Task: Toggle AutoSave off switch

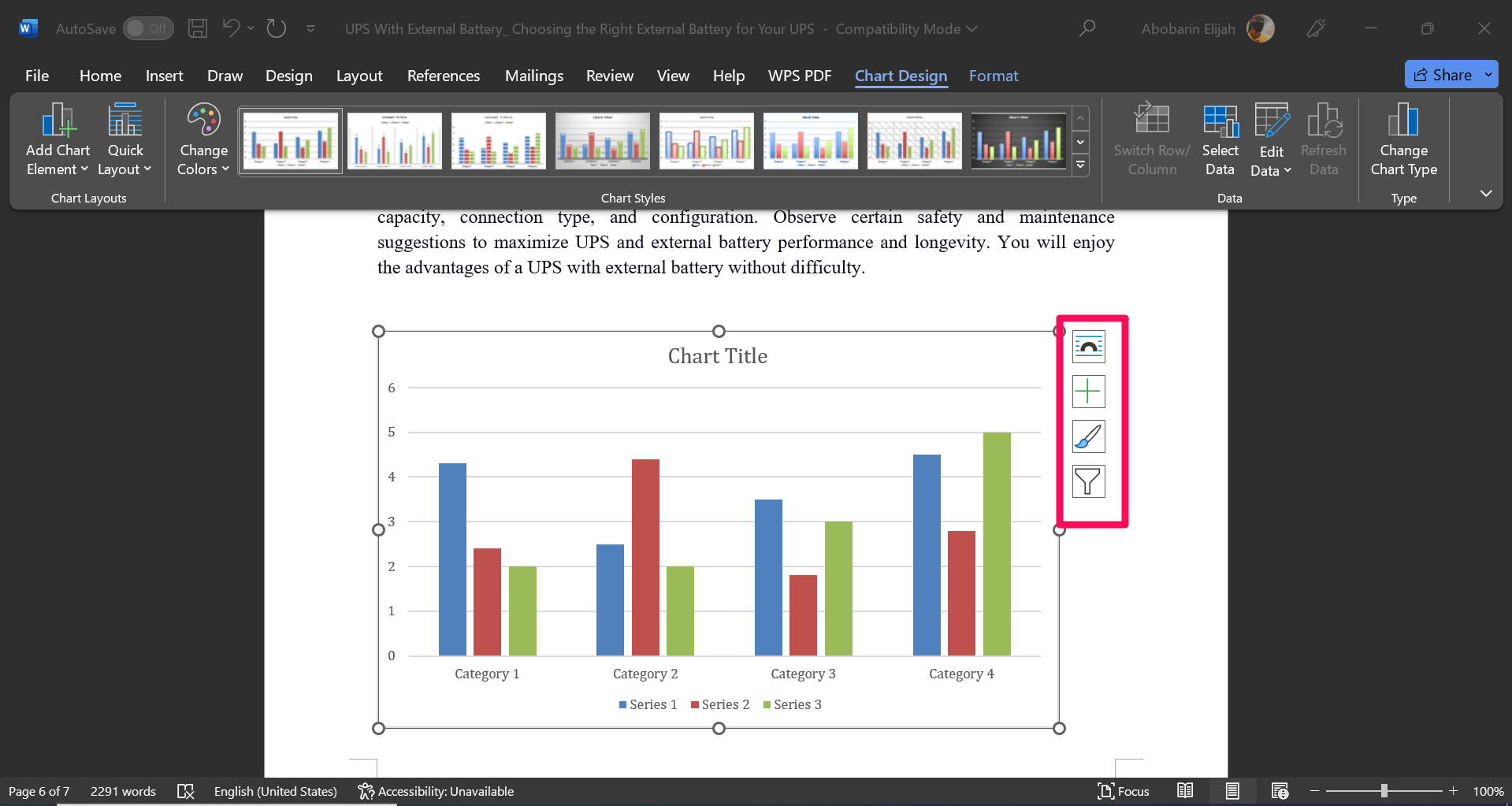Action: click(148, 28)
